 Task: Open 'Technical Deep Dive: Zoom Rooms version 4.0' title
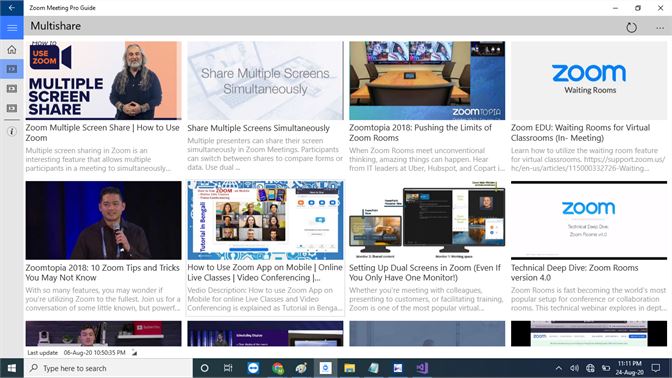tap(575, 273)
